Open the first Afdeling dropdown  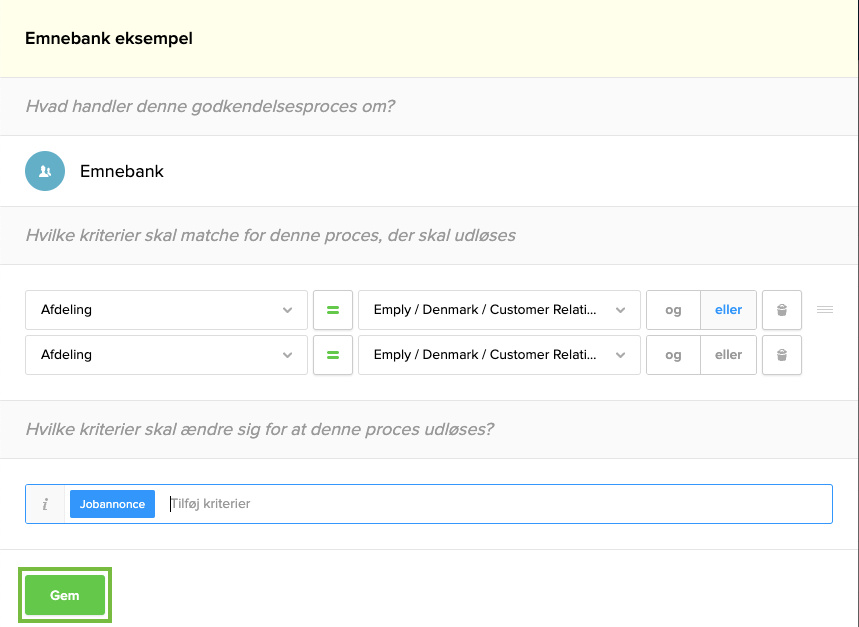pyautogui.click(x=166, y=310)
